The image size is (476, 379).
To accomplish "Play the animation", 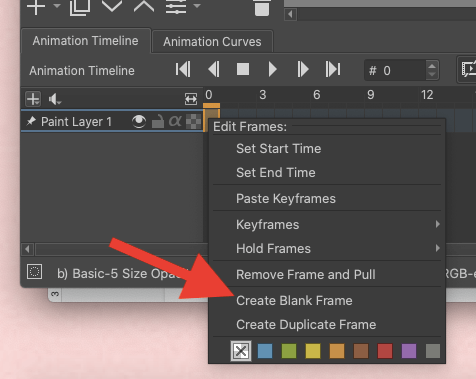I will (x=273, y=69).
